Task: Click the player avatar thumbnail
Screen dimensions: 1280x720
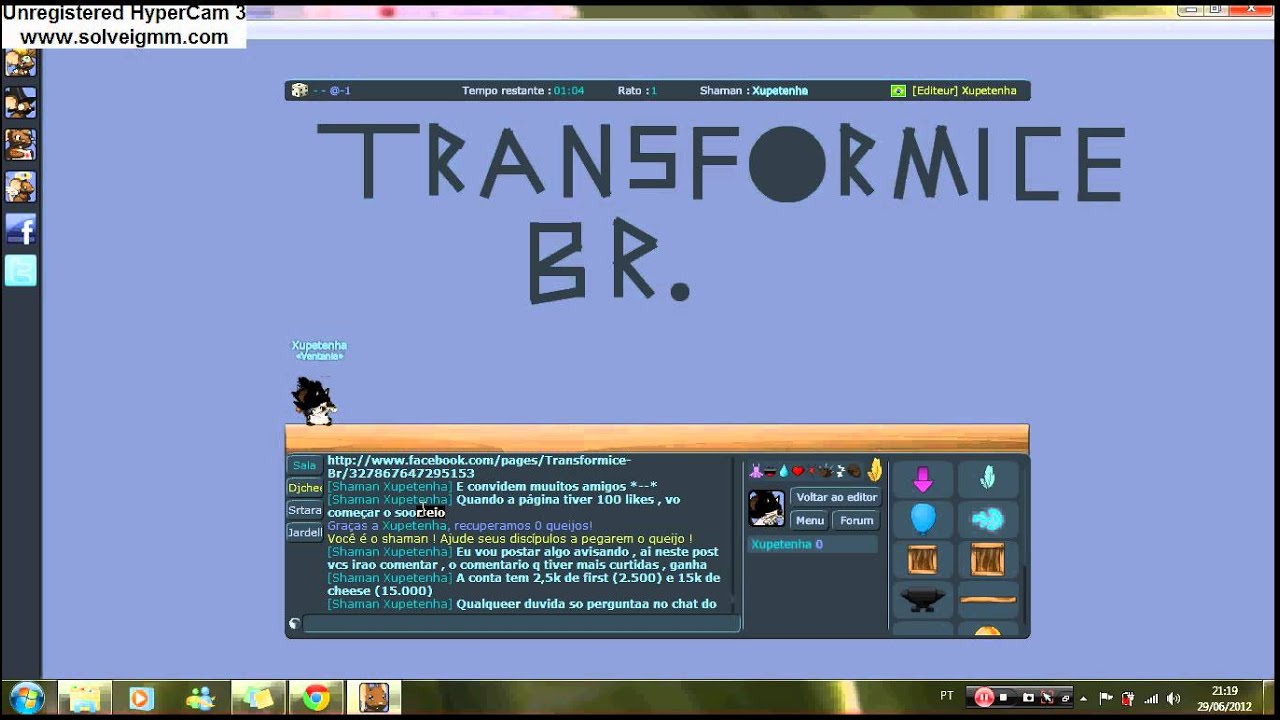Action: [x=767, y=508]
